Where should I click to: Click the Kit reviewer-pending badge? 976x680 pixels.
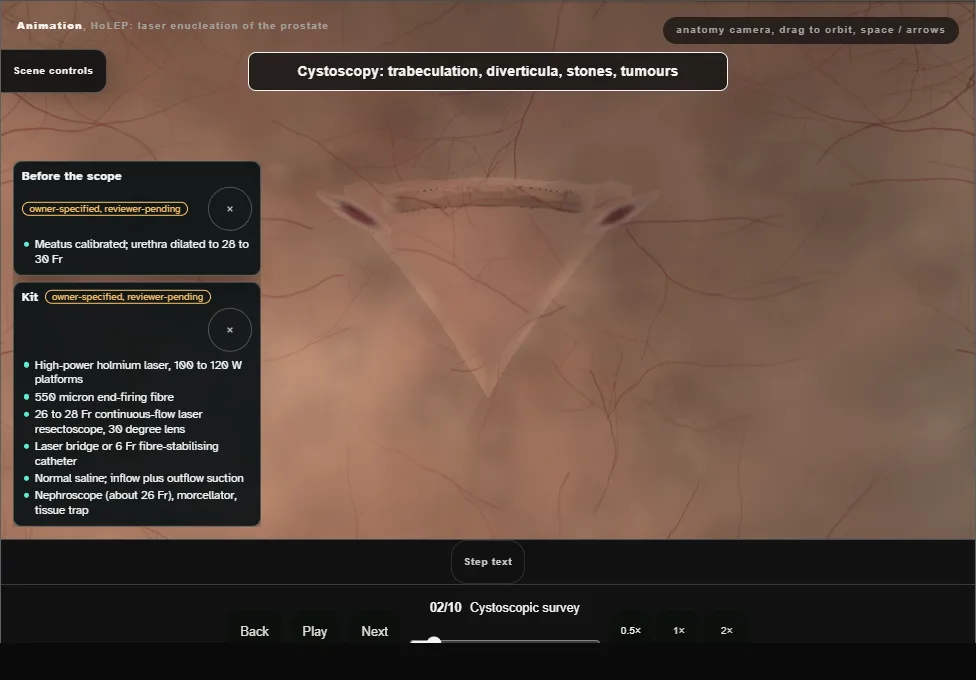[x=128, y=296]
